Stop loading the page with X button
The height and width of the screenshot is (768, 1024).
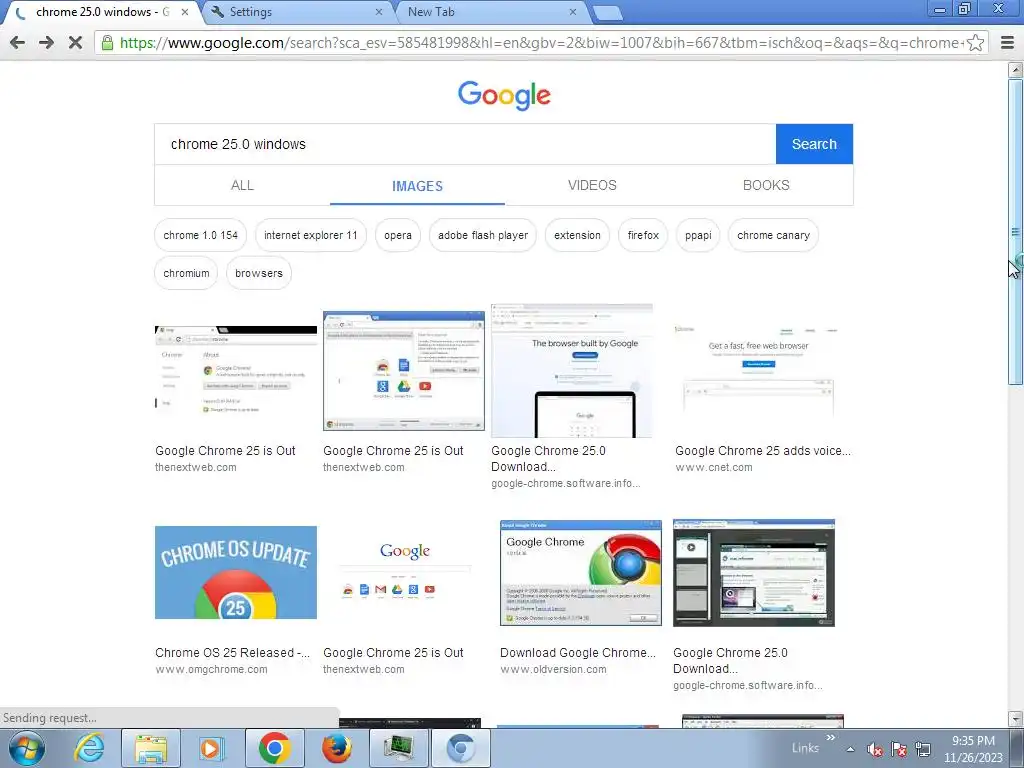click(75, 43)
